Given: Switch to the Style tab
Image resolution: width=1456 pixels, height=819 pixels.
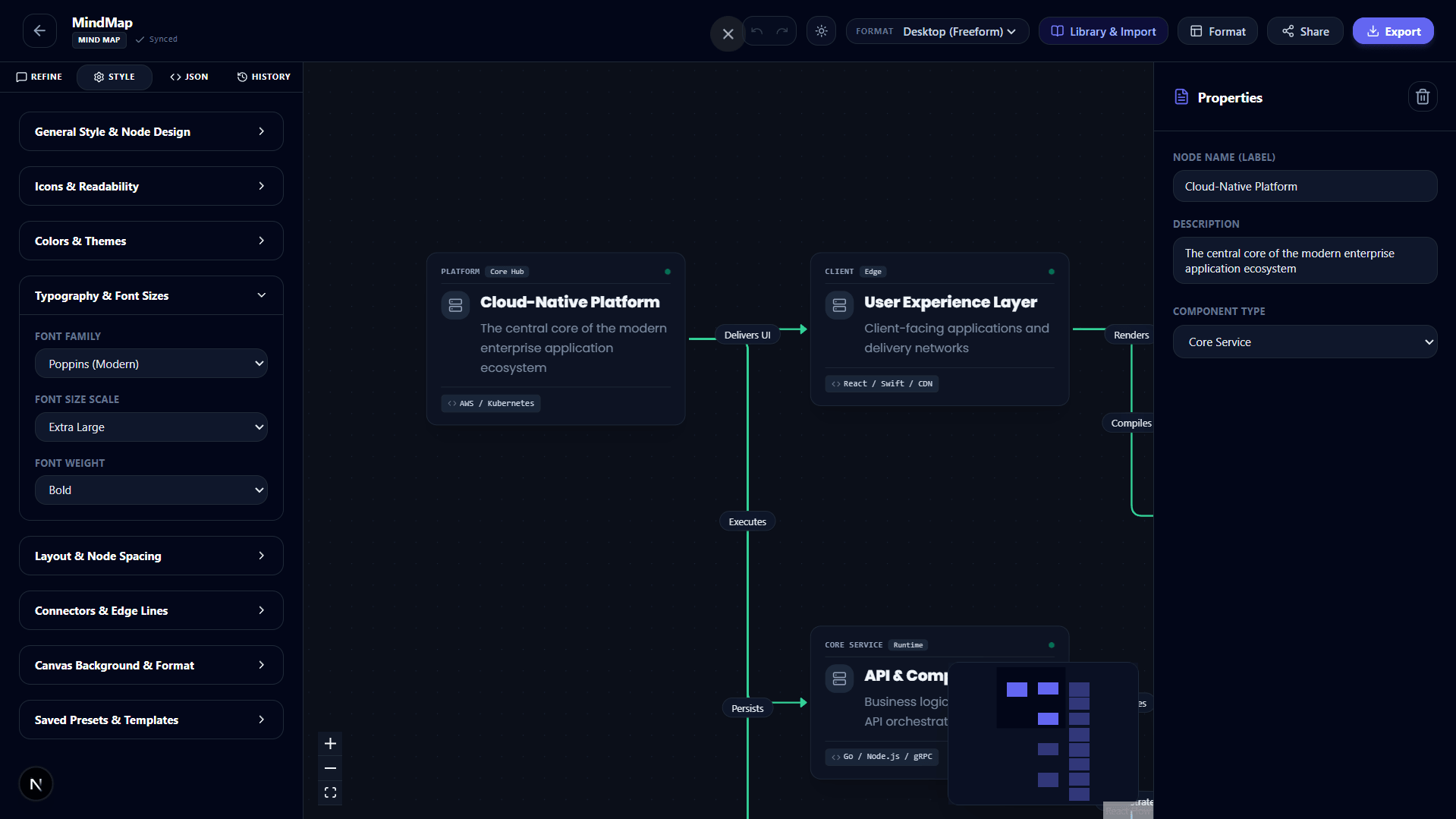Looking at the screenshot, I should pos(114,77).
